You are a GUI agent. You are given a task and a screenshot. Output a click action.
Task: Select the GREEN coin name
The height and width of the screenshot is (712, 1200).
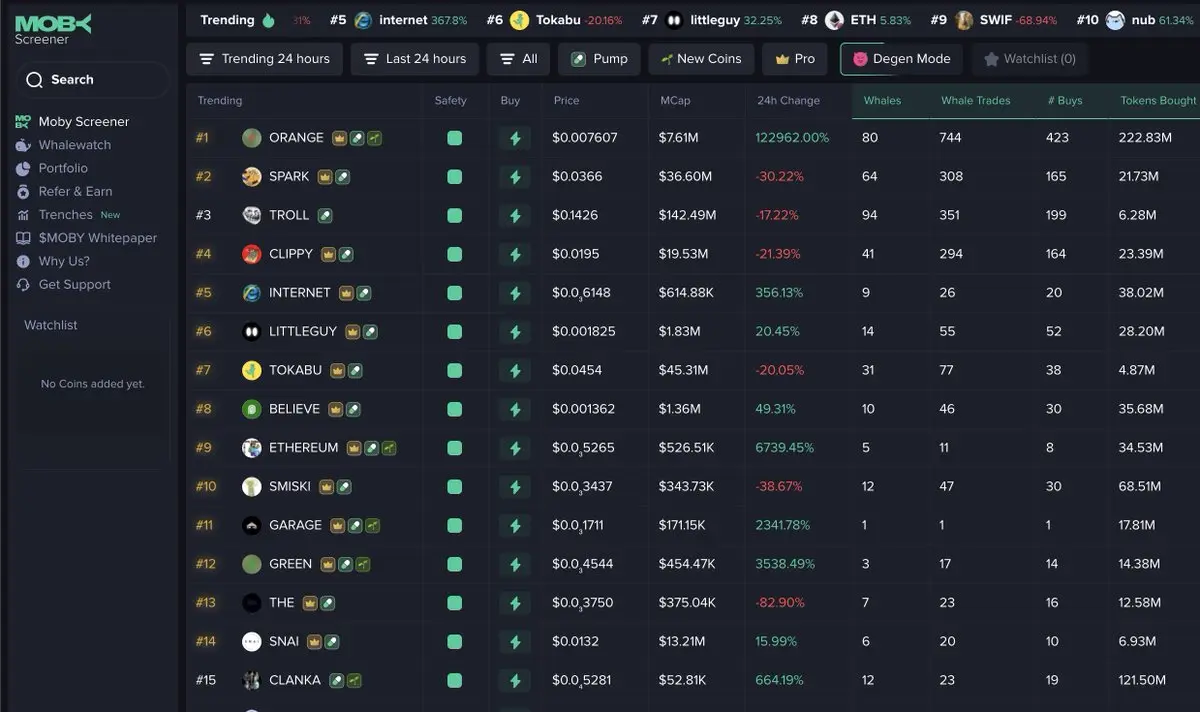pos(290,564)
